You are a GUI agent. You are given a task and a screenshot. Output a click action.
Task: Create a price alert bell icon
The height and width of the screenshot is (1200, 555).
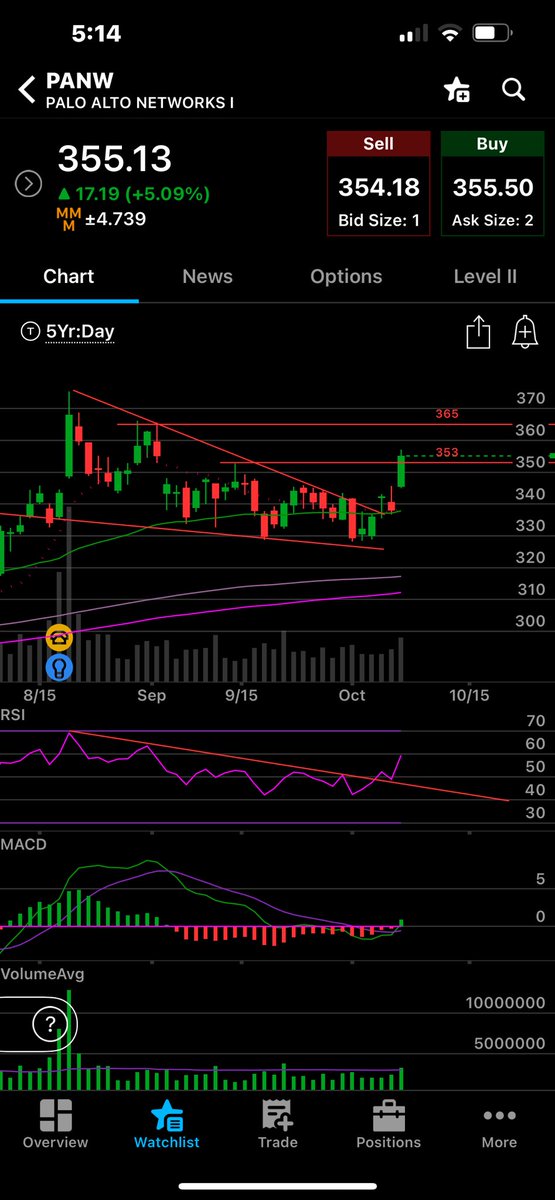pos(524,332)
